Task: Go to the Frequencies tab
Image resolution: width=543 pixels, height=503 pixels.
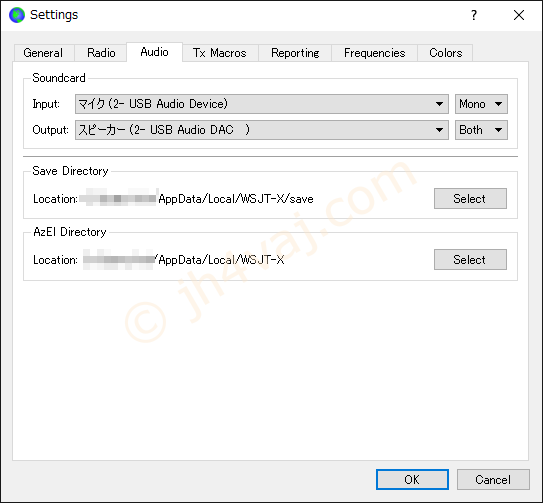Action: pyautogui.click(x=375, y=53)
